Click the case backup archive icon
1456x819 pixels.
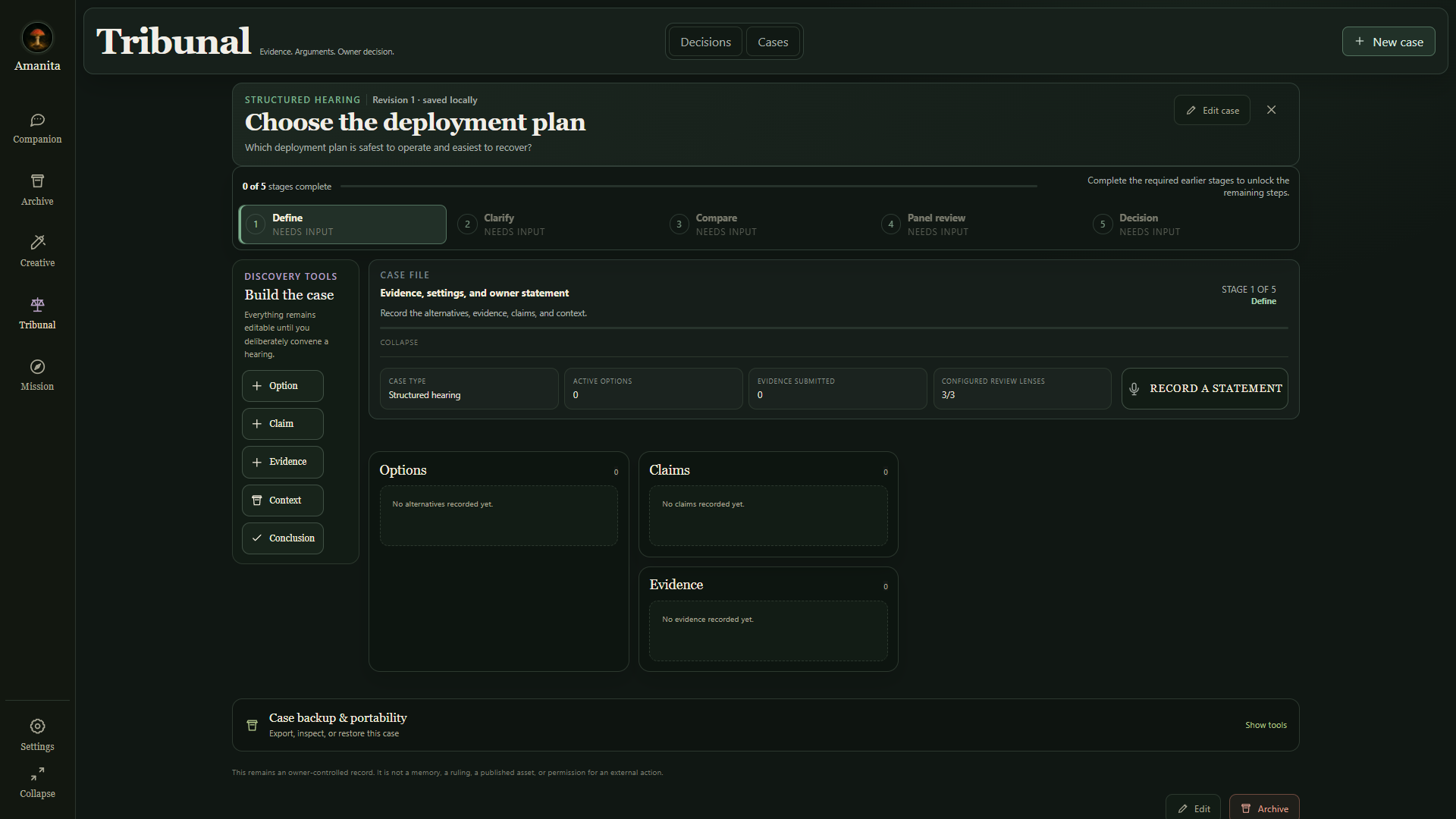(253, 726)
